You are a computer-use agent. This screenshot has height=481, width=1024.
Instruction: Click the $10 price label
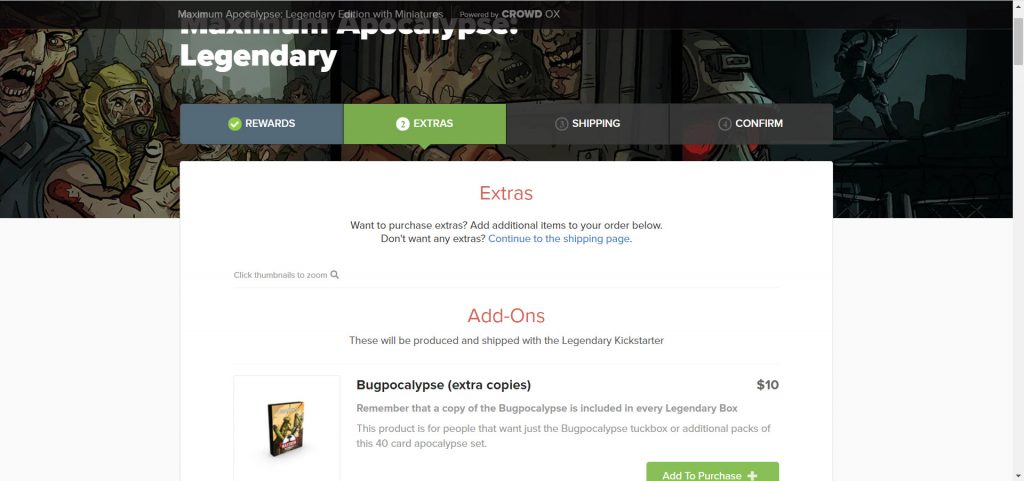pyautogui.click(x=767, y=385)
